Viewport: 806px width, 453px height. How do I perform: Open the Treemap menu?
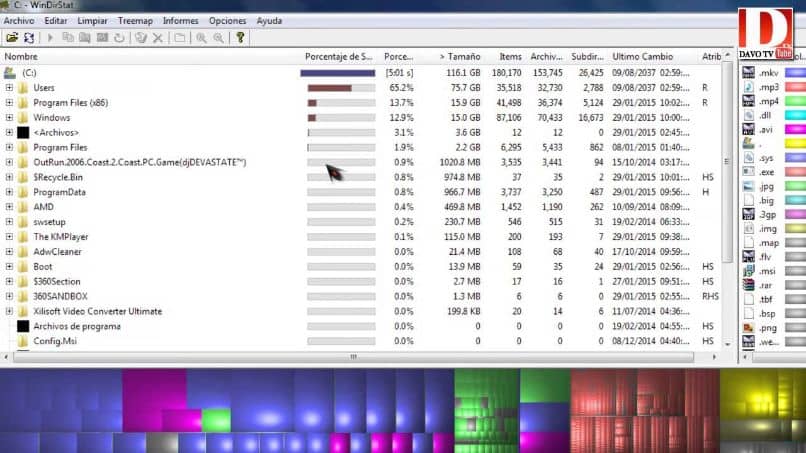(135, 21)
